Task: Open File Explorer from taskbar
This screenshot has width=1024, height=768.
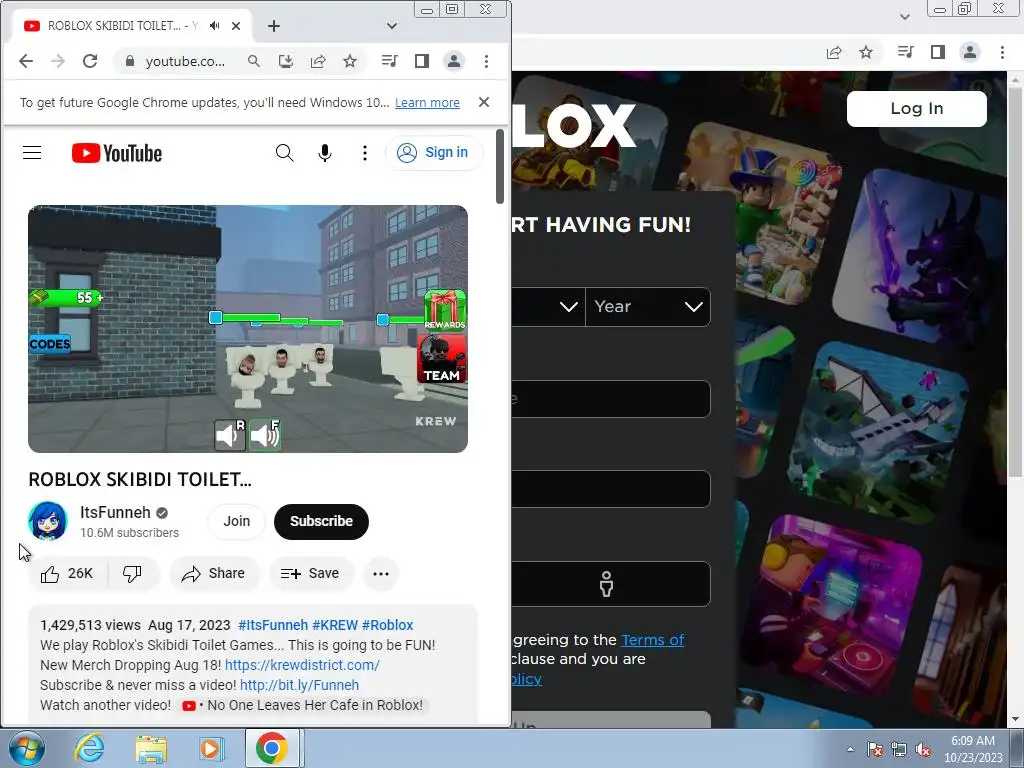Action: (x=151, y=748)
